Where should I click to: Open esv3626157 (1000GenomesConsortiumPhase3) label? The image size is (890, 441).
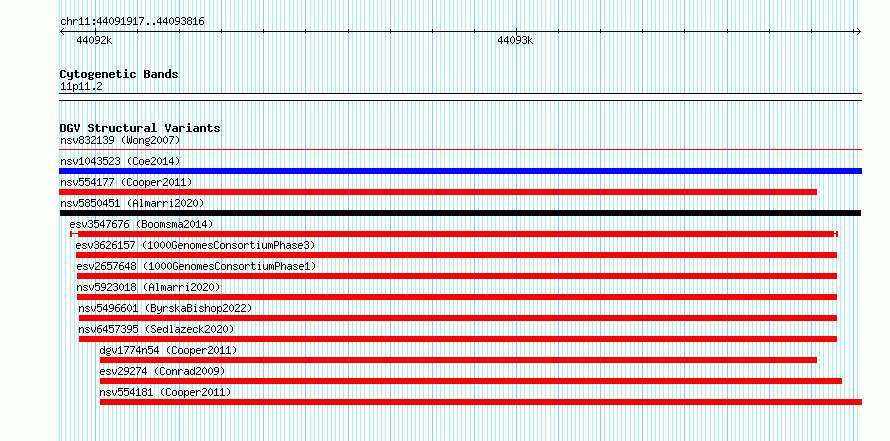coord(195,245)
